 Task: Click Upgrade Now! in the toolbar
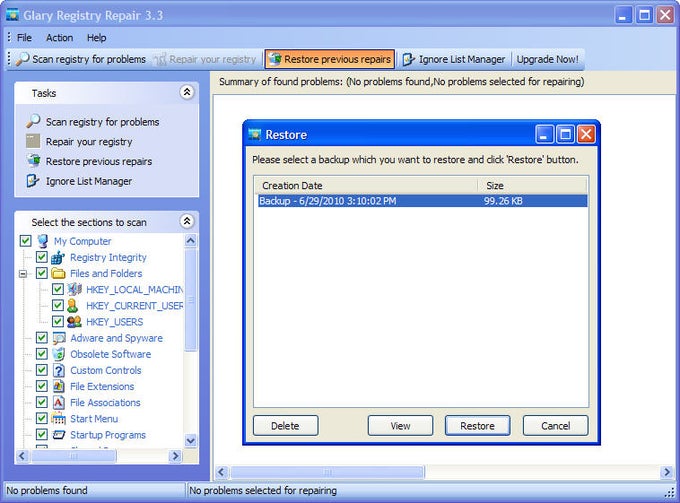pyautogui.click(x=547, y=59)
